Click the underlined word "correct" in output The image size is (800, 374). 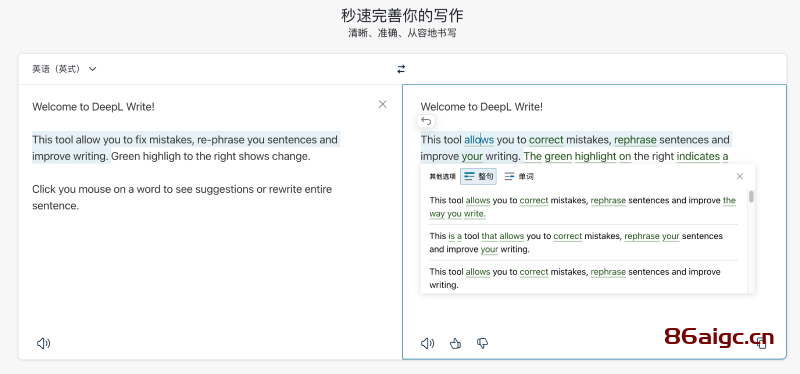(546, 140)
